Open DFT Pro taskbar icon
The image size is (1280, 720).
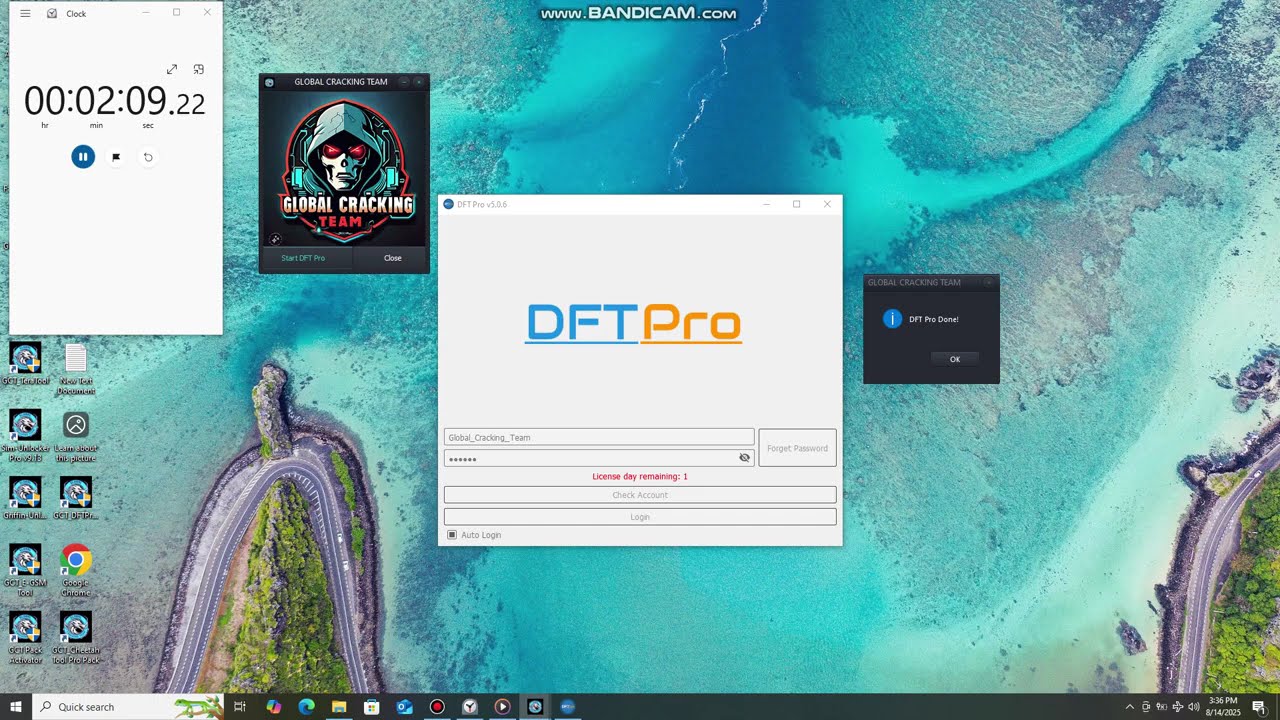pyautogui.click(x=568, y=707)
